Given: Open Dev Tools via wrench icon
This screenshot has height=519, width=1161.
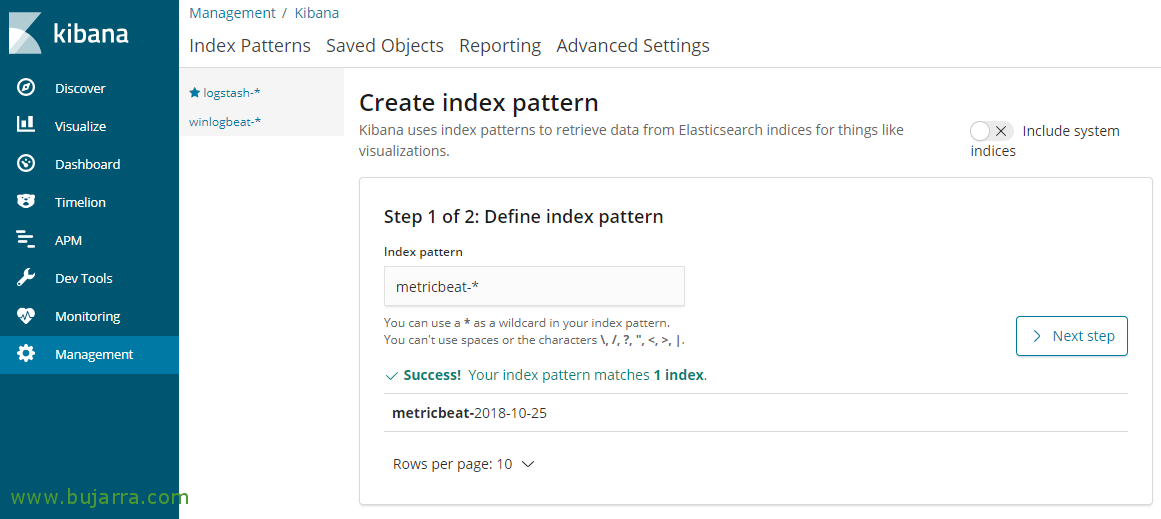Looking at the screenshot, I should (x=26, y=278).
